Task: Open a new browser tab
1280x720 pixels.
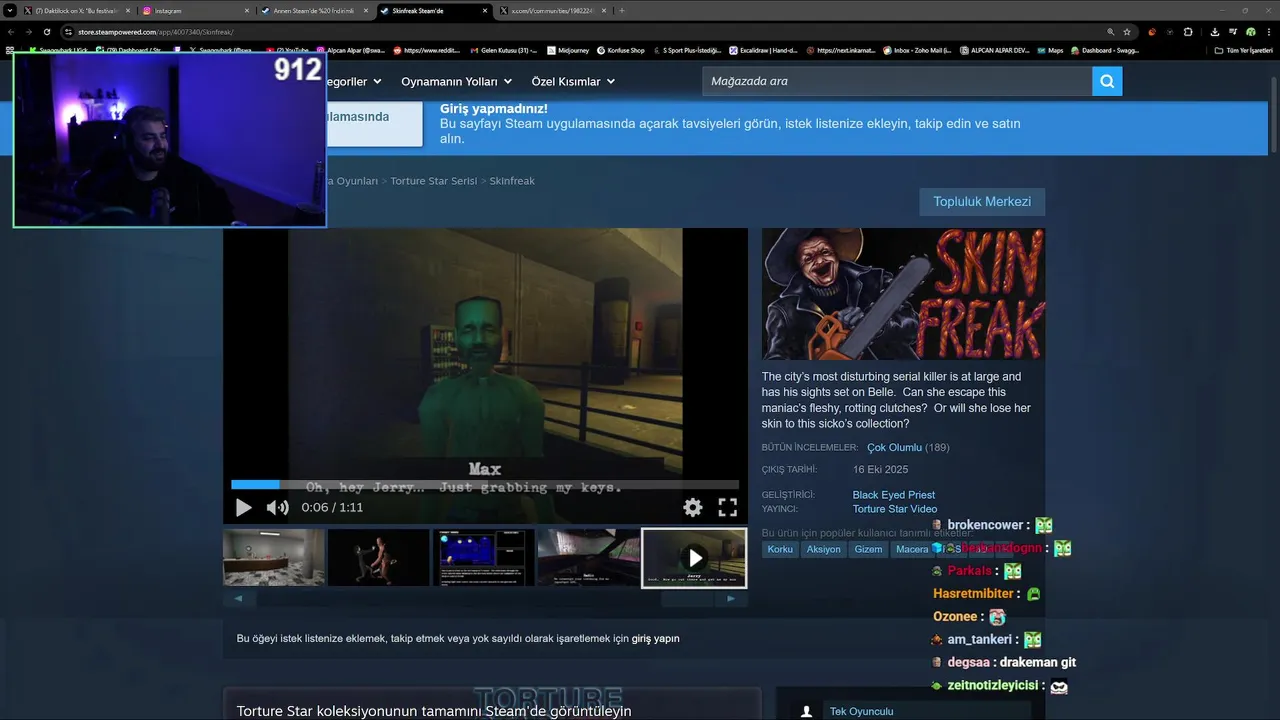Action: click(x=622, y=10)
